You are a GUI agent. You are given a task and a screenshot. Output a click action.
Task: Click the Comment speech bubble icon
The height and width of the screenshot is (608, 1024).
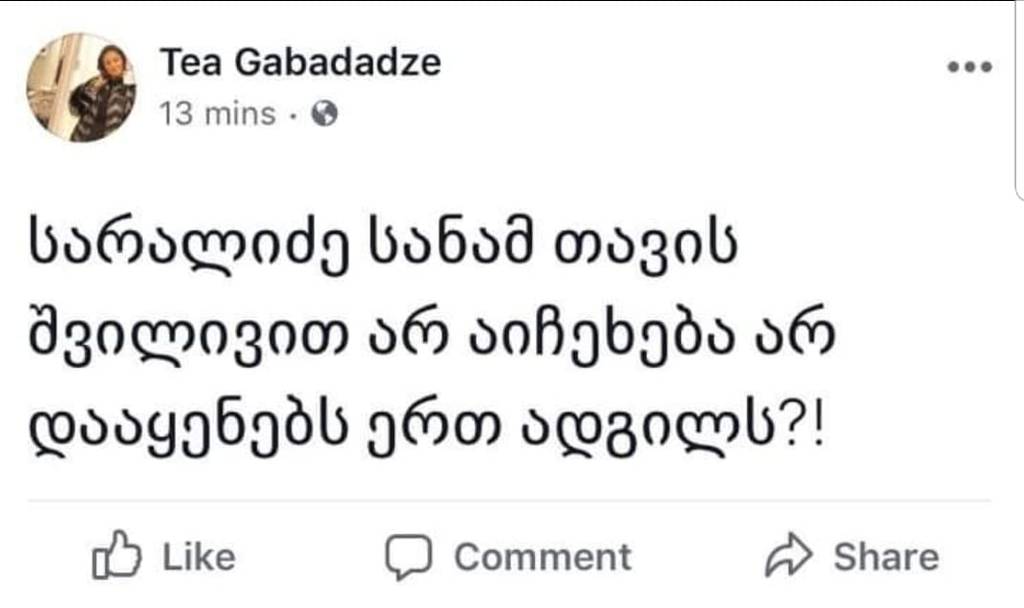(x=408, y=557)
